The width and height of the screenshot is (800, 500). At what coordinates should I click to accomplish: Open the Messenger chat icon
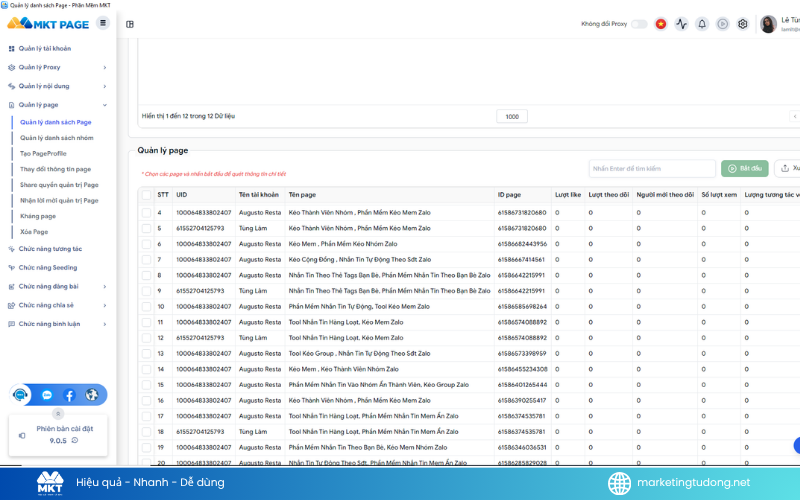pos(47,395)
